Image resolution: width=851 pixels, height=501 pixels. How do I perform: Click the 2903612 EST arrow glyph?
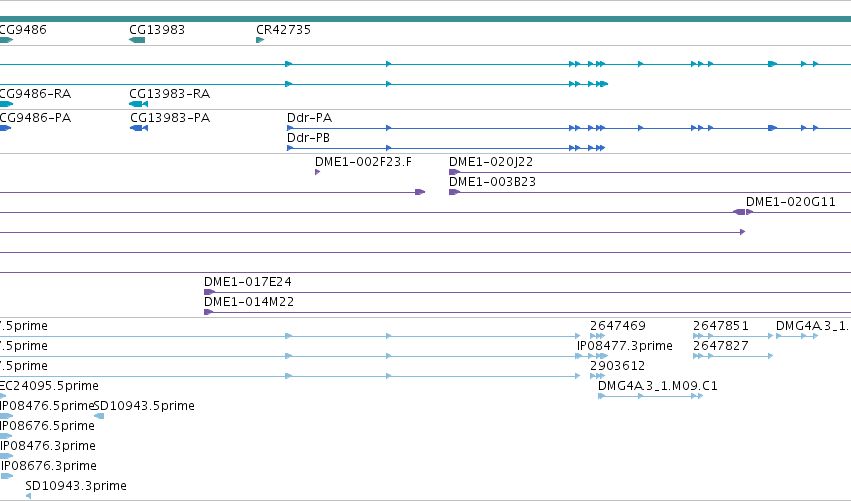coord(597,376)
